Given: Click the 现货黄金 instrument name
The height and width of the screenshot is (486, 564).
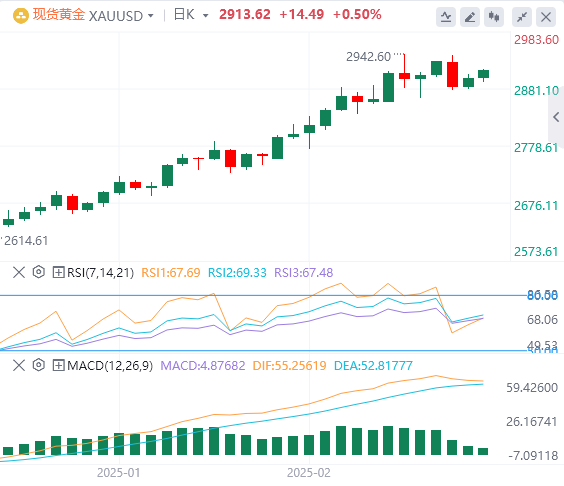Looking at the screenshot, I should point(59,15).
